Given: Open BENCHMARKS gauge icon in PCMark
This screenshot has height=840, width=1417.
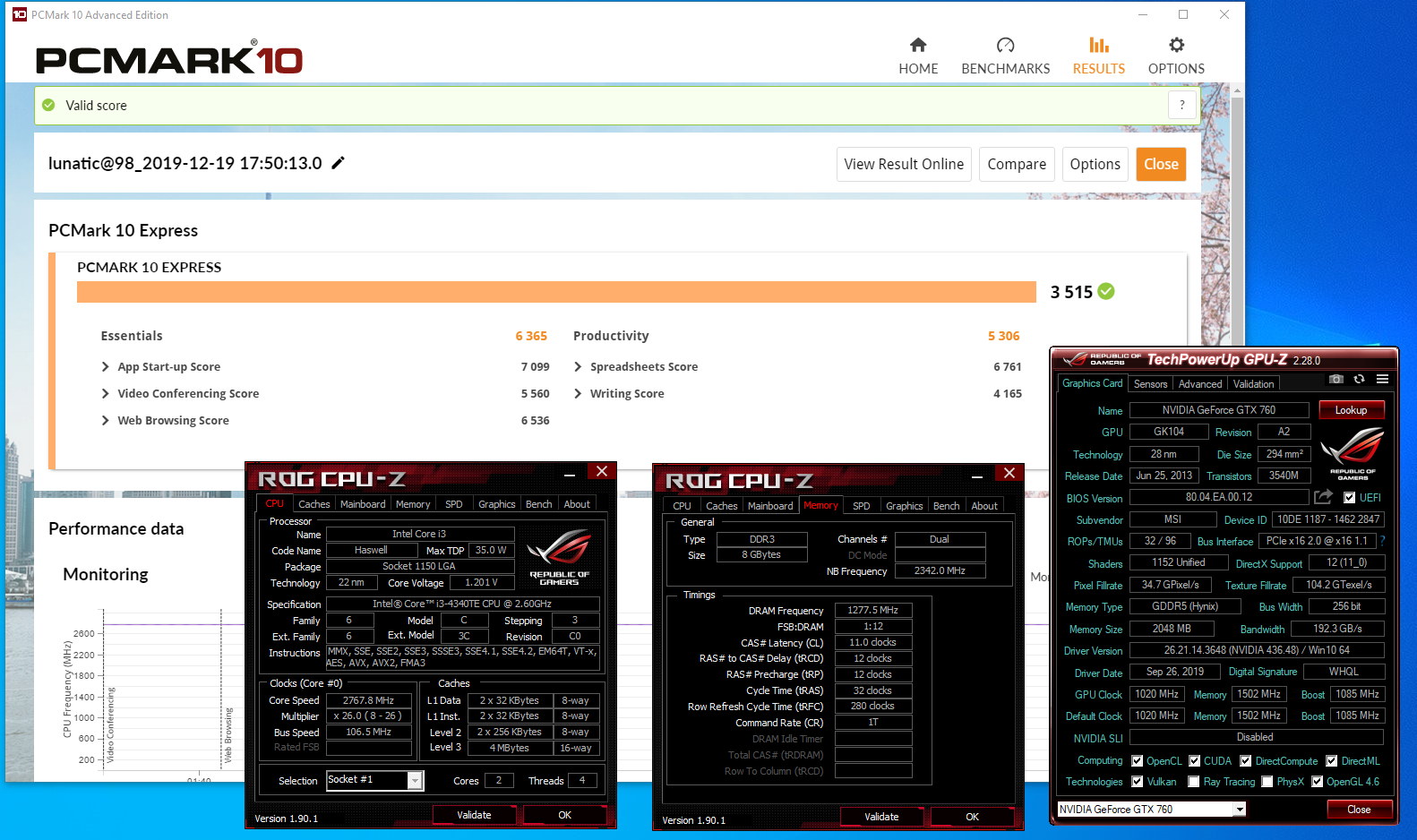Looking at the screenshot, I should [x=1005, y=45].
